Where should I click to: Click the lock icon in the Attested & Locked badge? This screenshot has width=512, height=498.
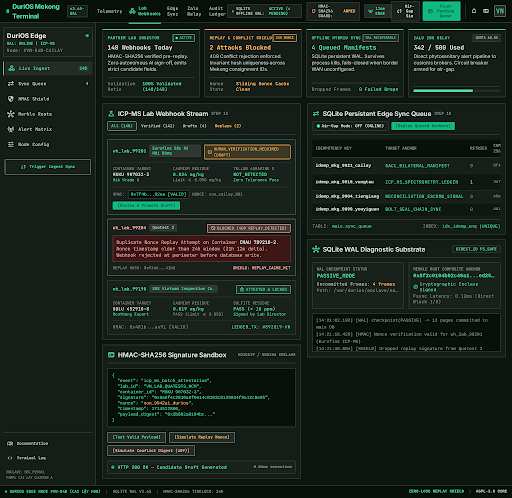pyautogui.click(x=242, y=289)
